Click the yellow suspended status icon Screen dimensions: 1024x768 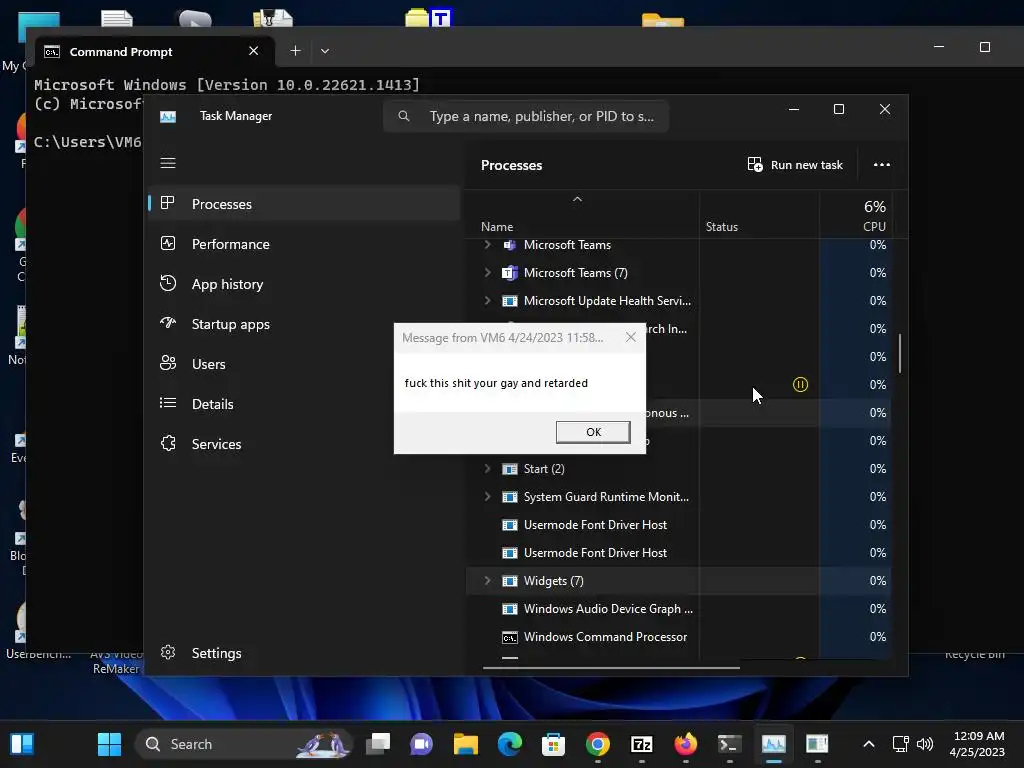click(800, 385)
